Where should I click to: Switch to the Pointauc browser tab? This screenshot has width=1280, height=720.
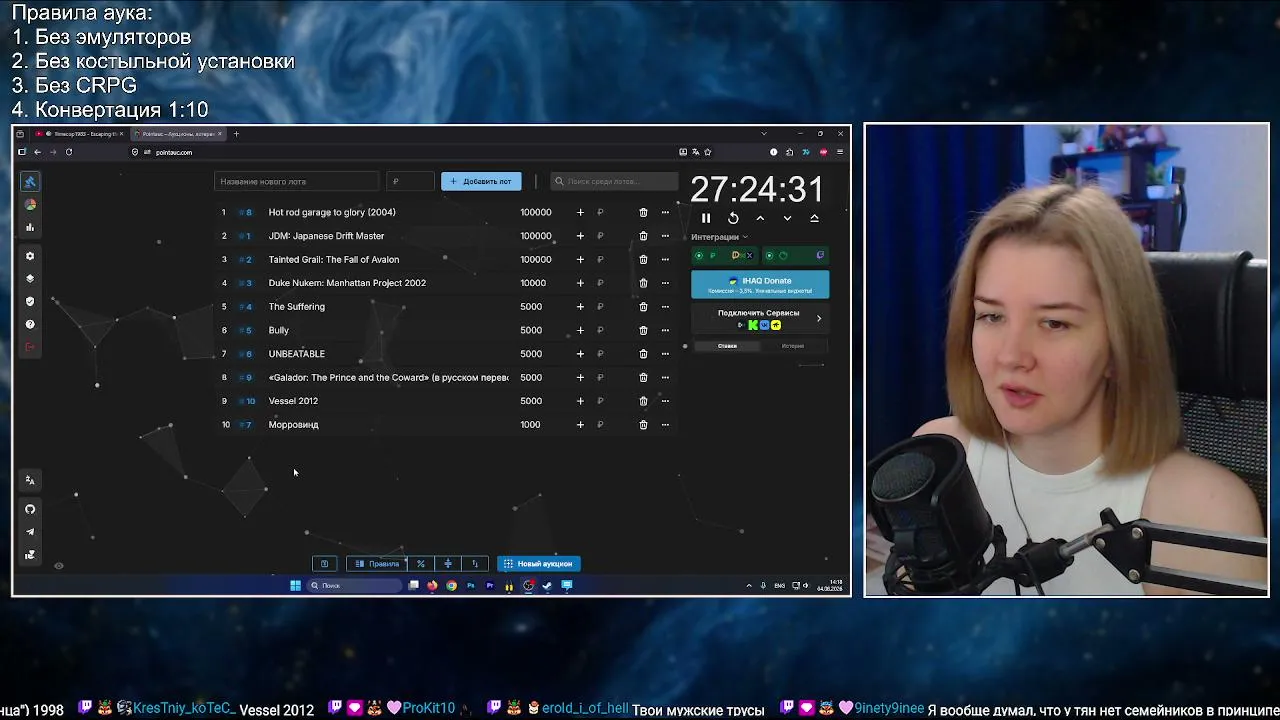[x=179, y=134]
